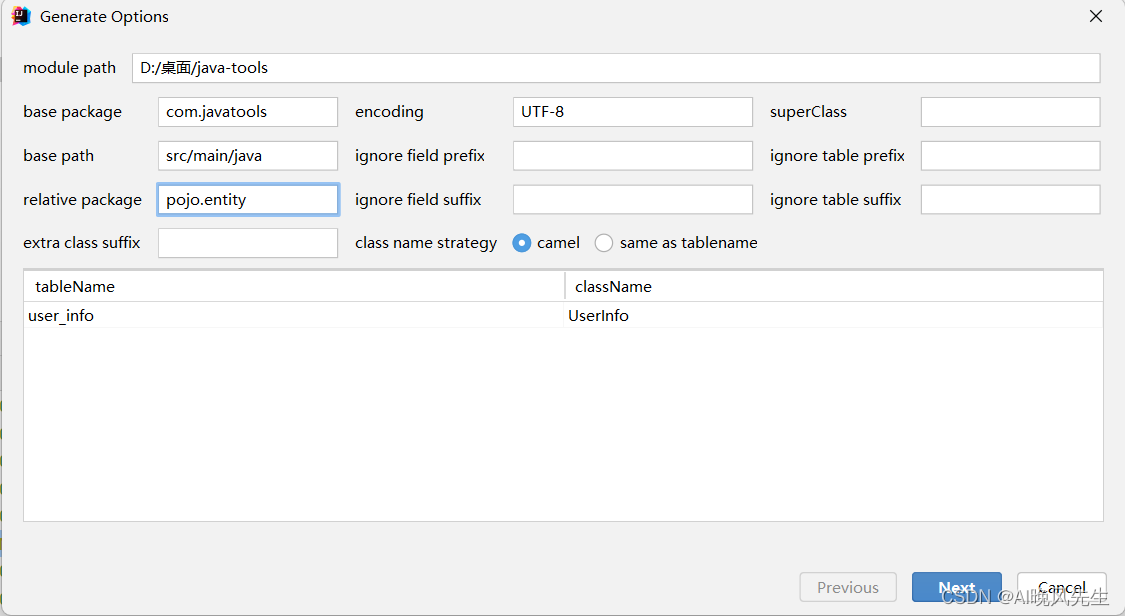
Task: Click the ignore table prefix field
Action: [1010, 156]
